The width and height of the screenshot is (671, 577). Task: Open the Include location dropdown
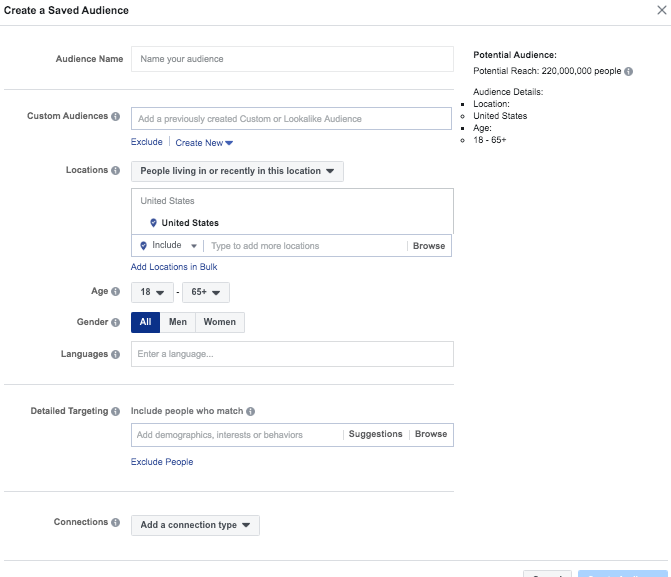(x=168, y=245)
